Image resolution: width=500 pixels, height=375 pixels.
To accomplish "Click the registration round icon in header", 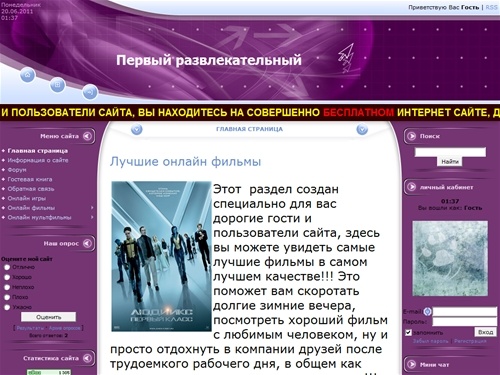I will (57, 85).
